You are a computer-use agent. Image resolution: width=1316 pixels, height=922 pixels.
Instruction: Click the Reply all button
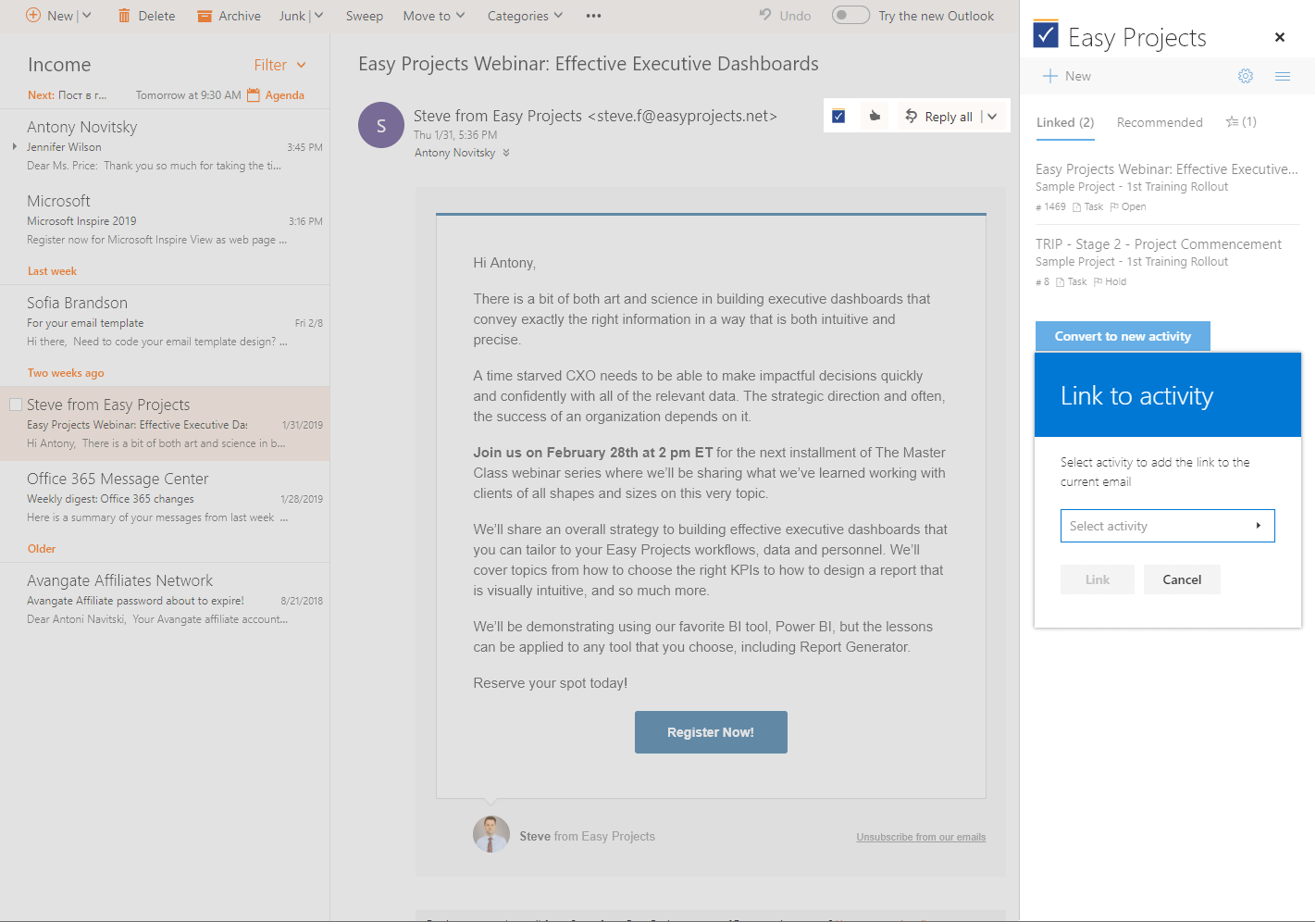pos(939,117)
